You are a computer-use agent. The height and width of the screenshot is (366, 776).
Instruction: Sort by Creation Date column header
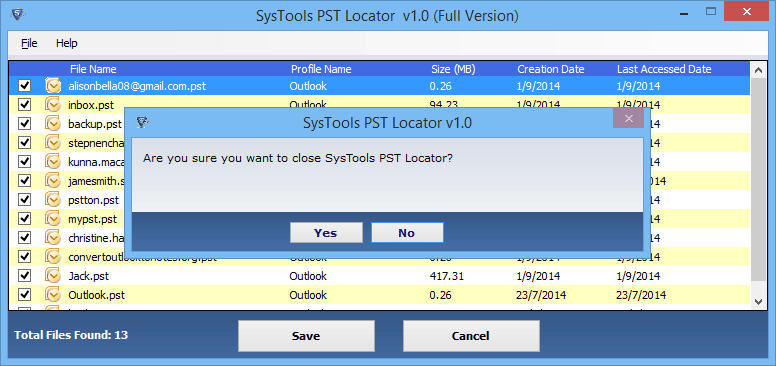[x=551, y=69]
